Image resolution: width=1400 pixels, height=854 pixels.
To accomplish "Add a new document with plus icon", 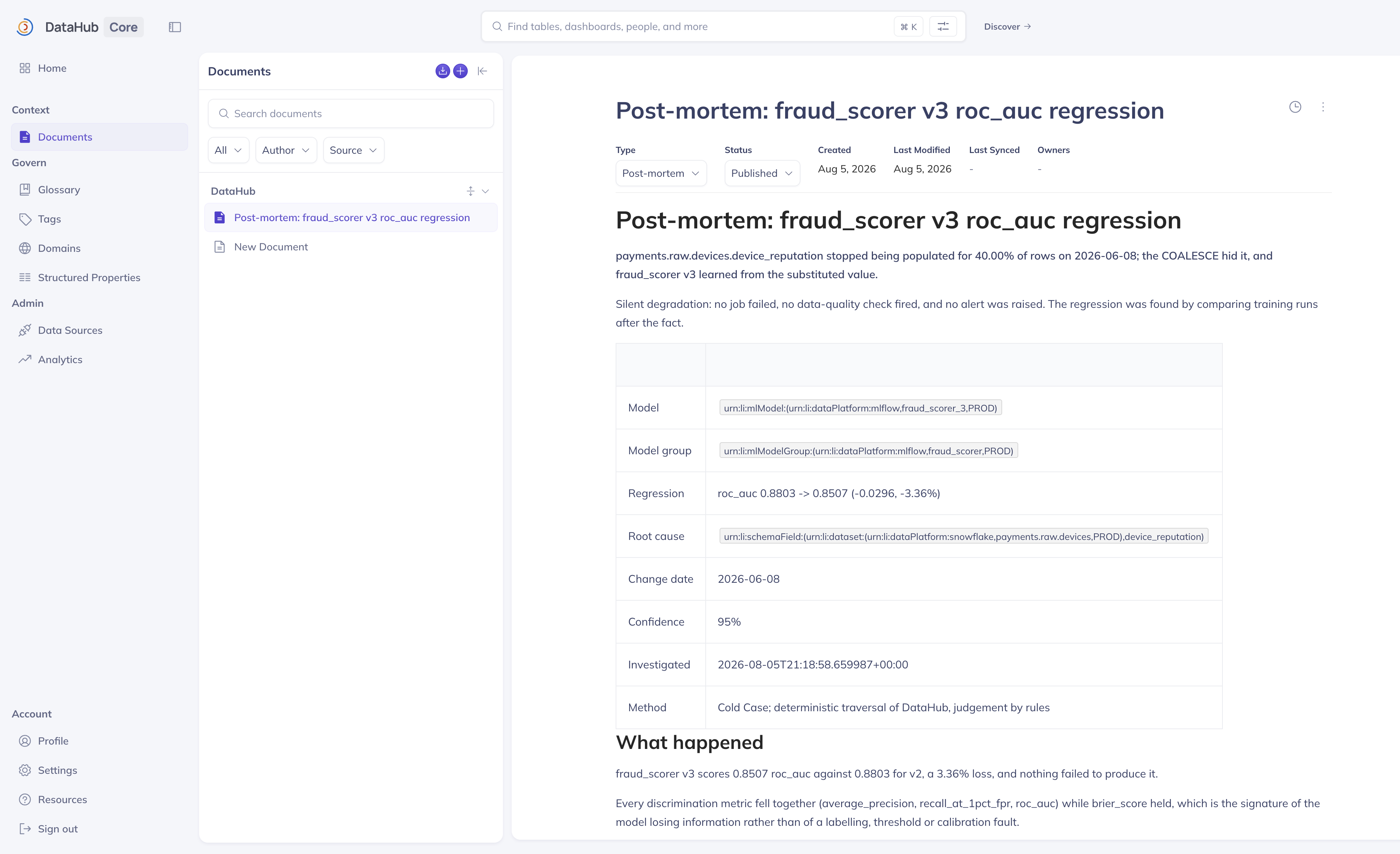I will click(x=460, y=71).
